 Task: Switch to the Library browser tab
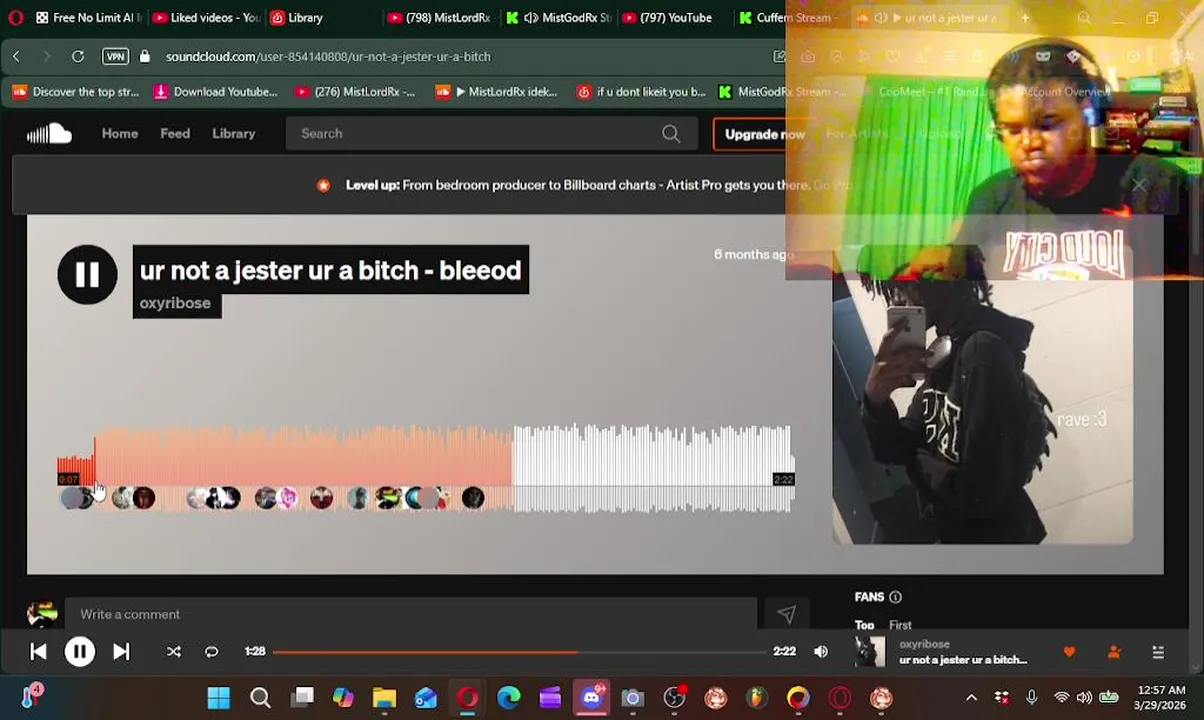pyautogui.click(x=300, y=18)
